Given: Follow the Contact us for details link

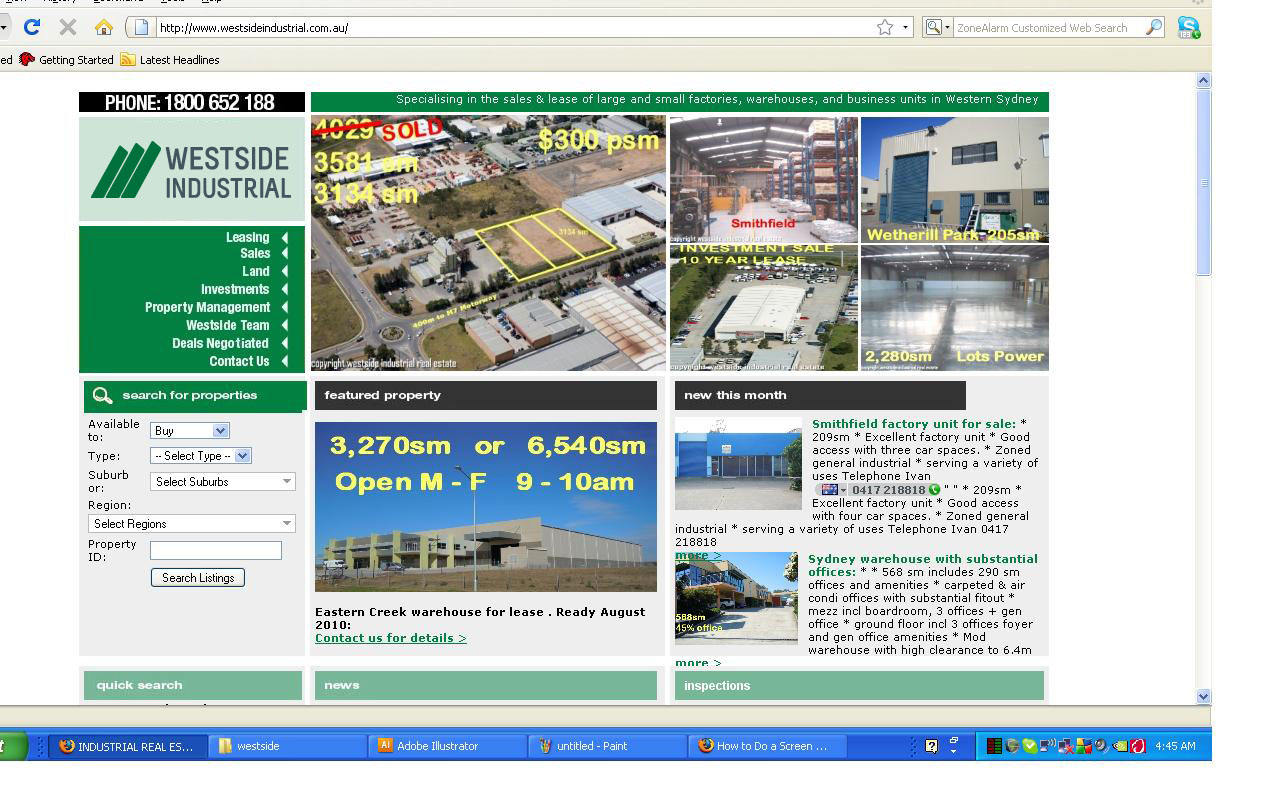Looking at the screenshot, I should 390,638.
